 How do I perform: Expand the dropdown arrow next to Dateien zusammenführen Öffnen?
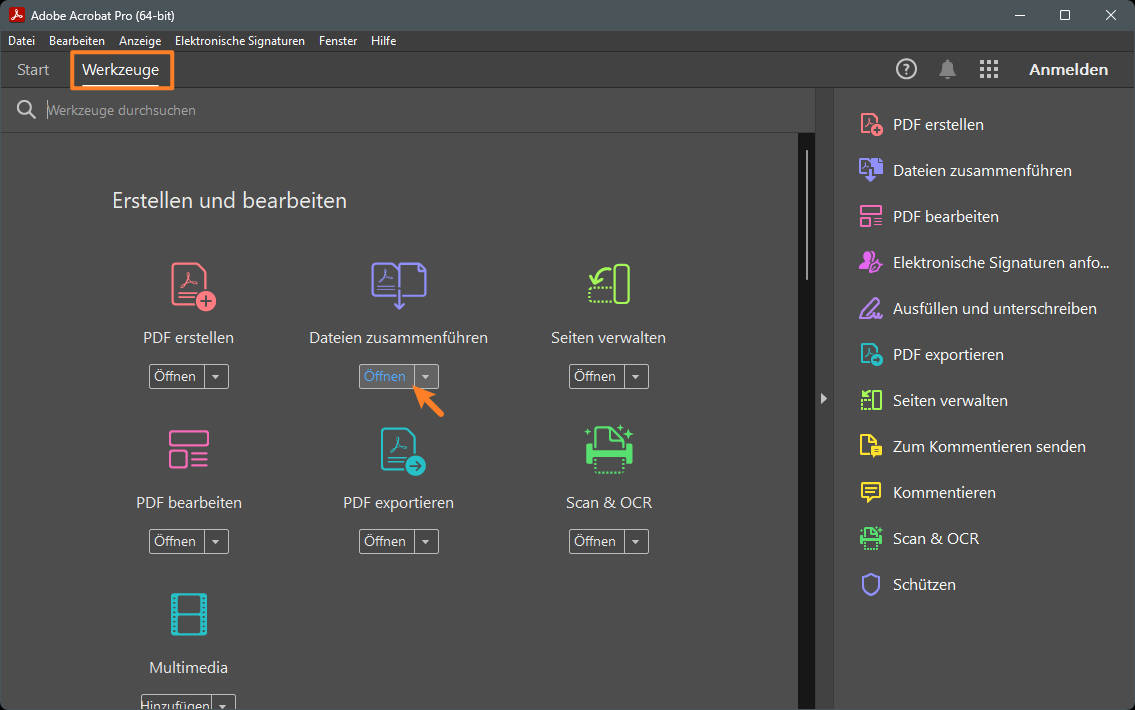(x=426, y=377)
